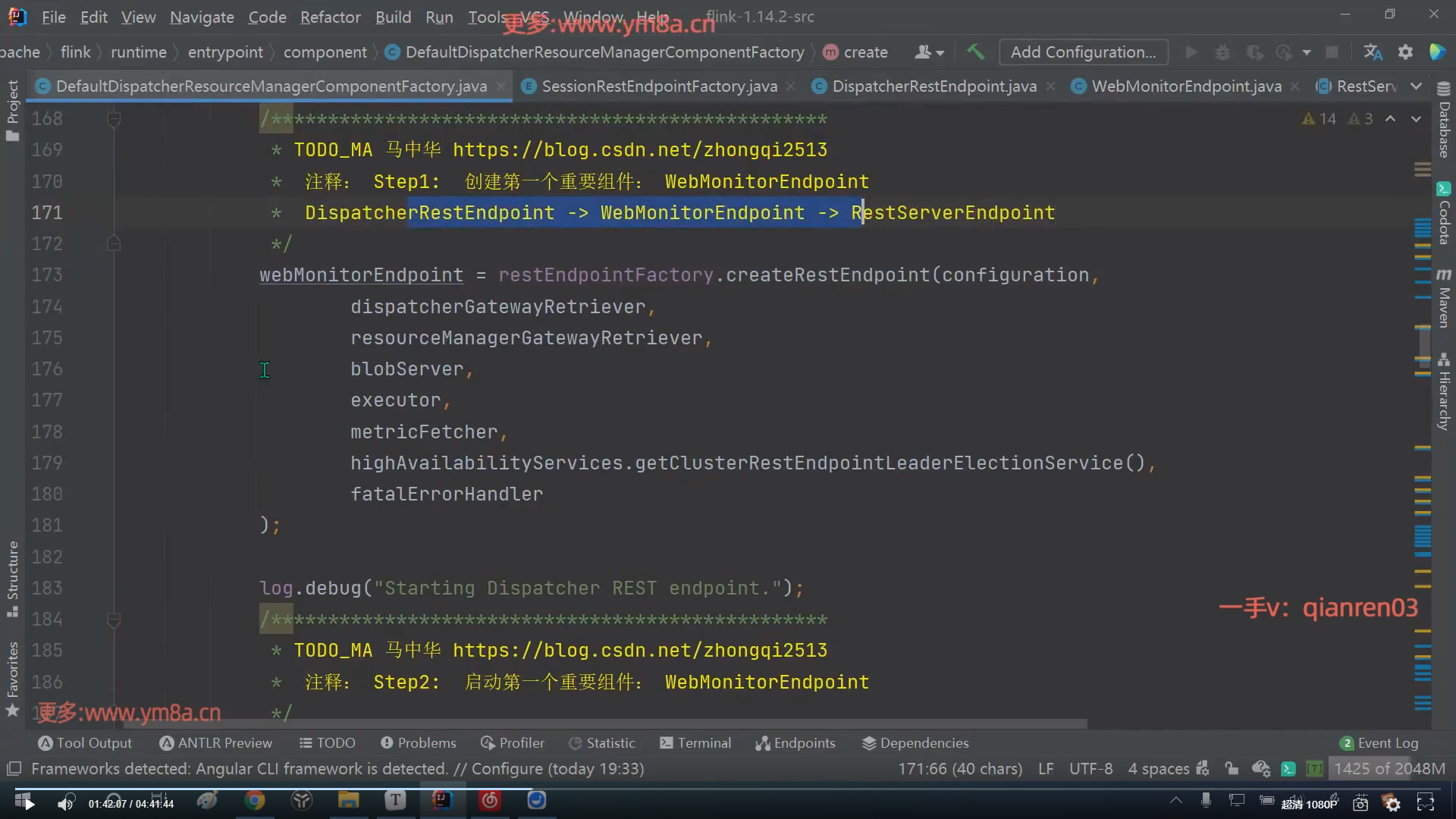Click the green Build hammer icon

(x=975, y=52)
